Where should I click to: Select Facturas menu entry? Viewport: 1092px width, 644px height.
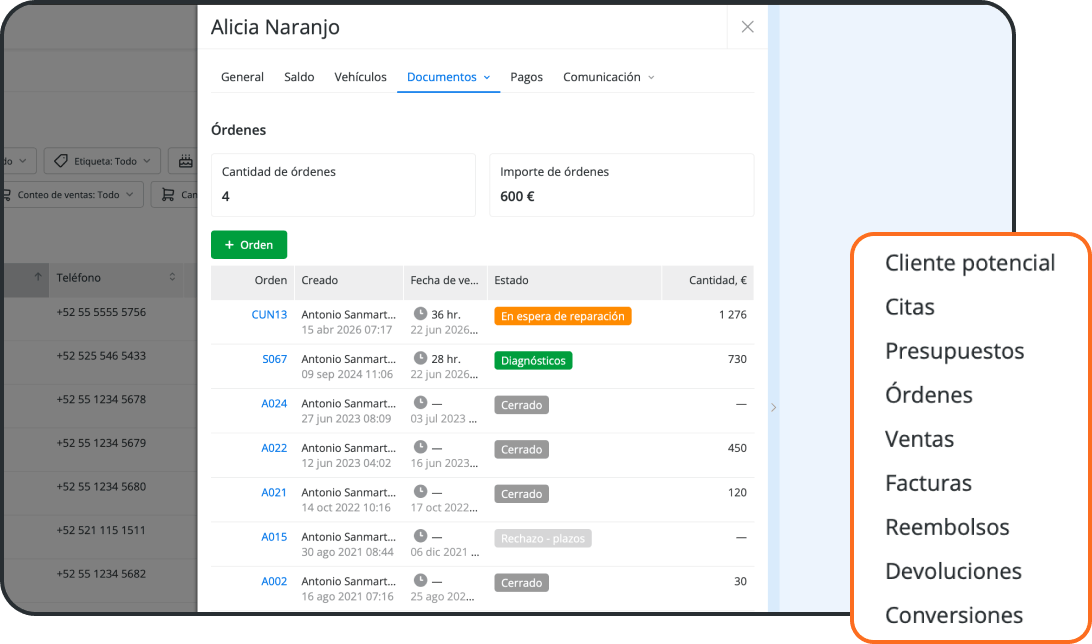[x=928, y=483]
